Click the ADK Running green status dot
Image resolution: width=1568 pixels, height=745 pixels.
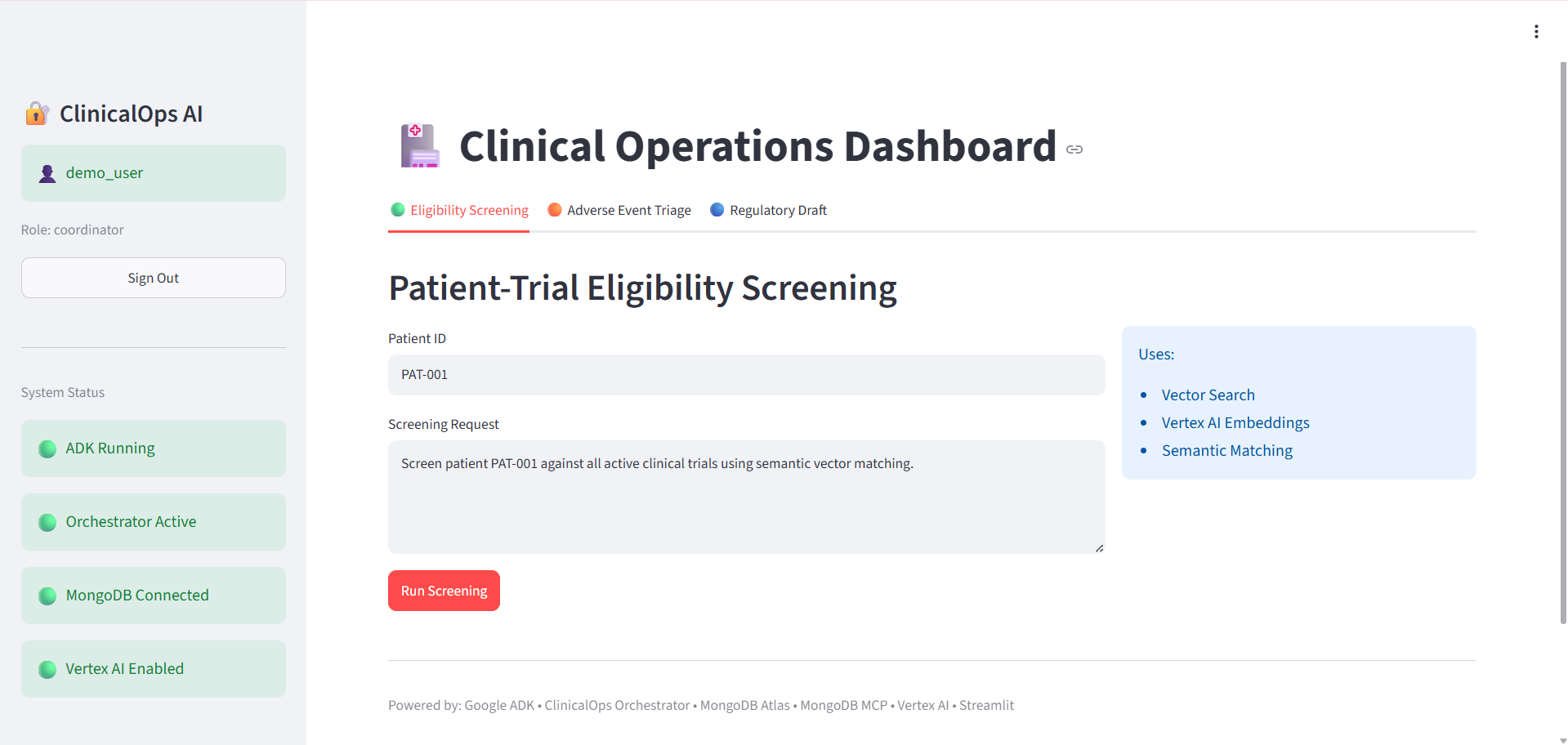point(47,448)
